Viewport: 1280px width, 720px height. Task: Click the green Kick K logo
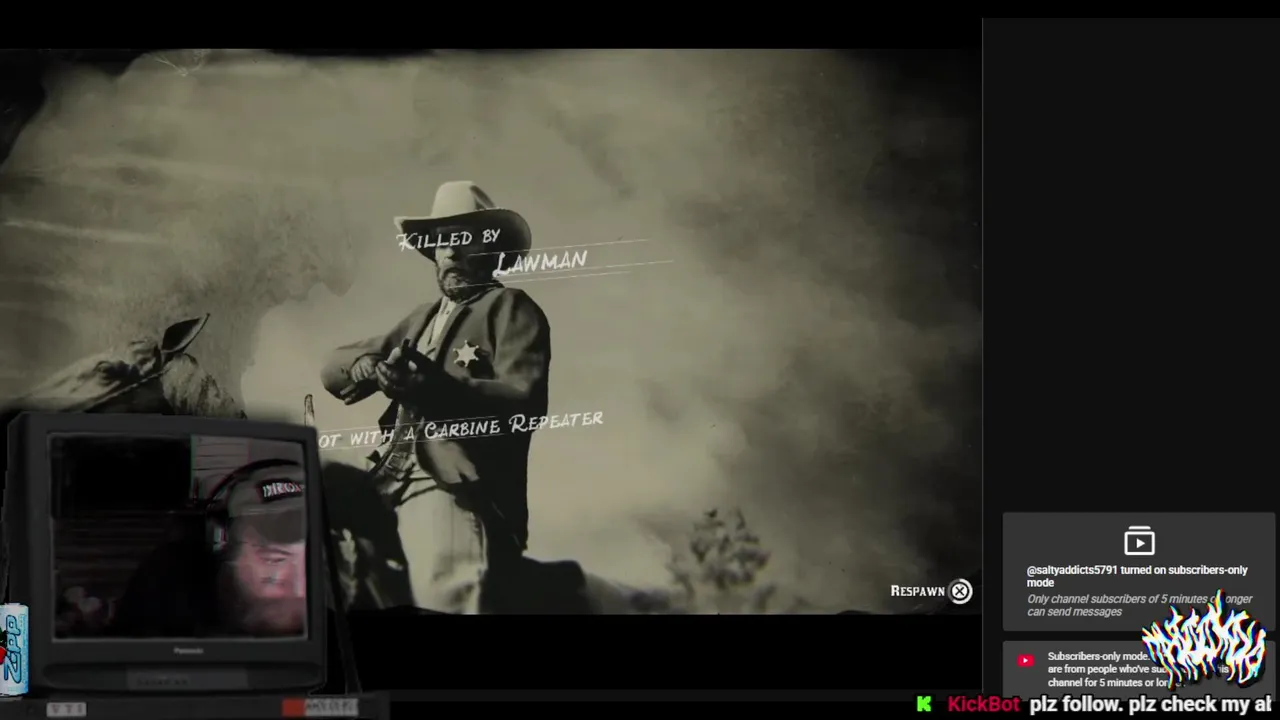924,704
